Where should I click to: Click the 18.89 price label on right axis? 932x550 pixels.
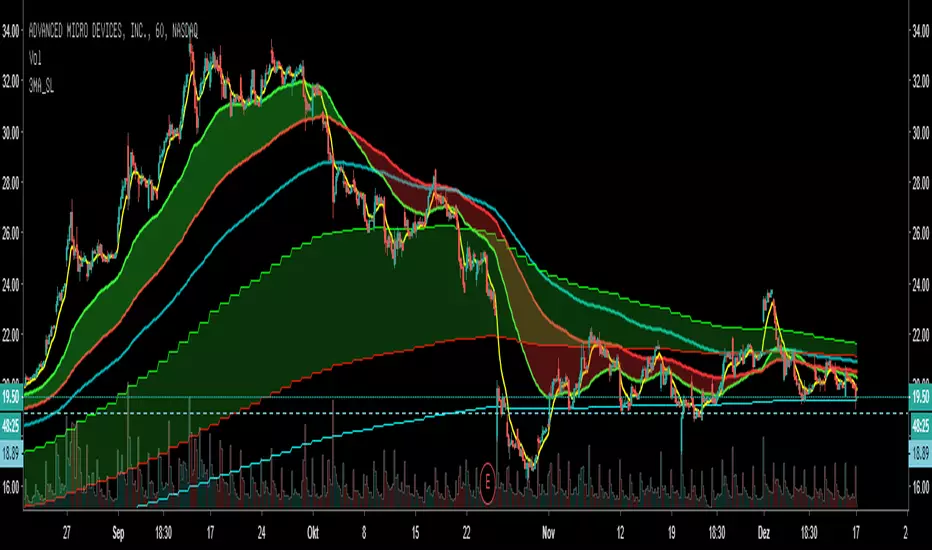click(920, 454)
